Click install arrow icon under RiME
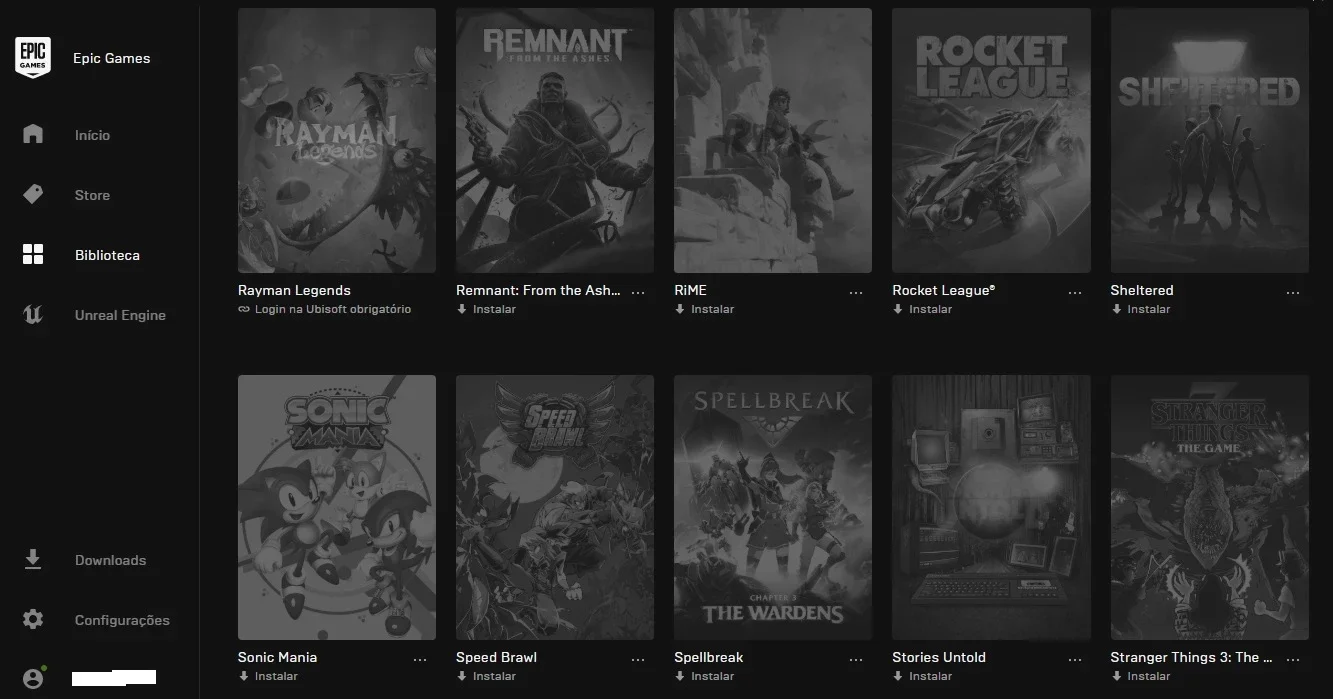Viewport: 1333px width, 699px height. pos(680,309)
